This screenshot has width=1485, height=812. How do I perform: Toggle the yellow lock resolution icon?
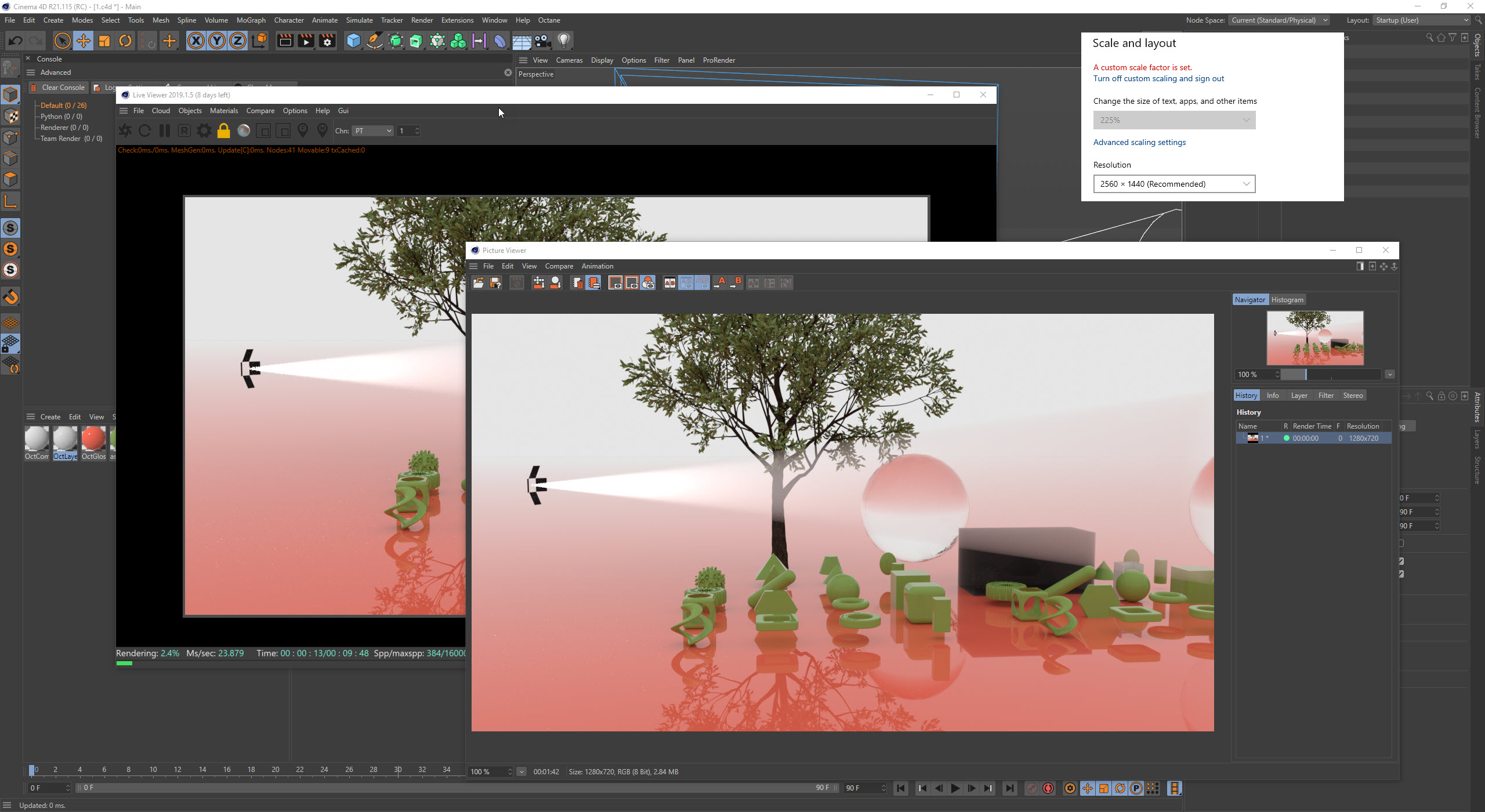click(x=223, y=130)
